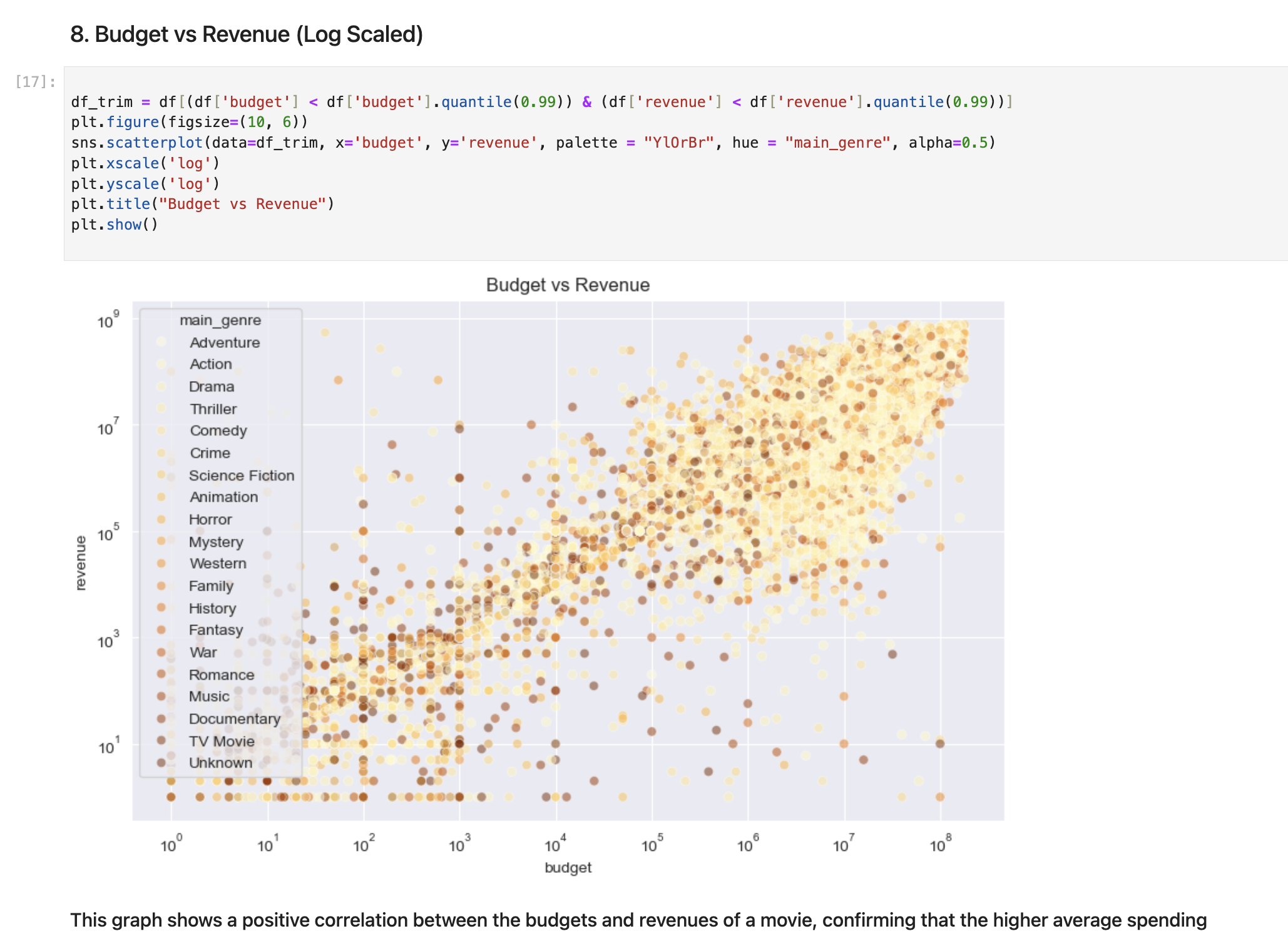Click the revenue y-axis label
The image size is (1288, 946).
tap(80, 563)
